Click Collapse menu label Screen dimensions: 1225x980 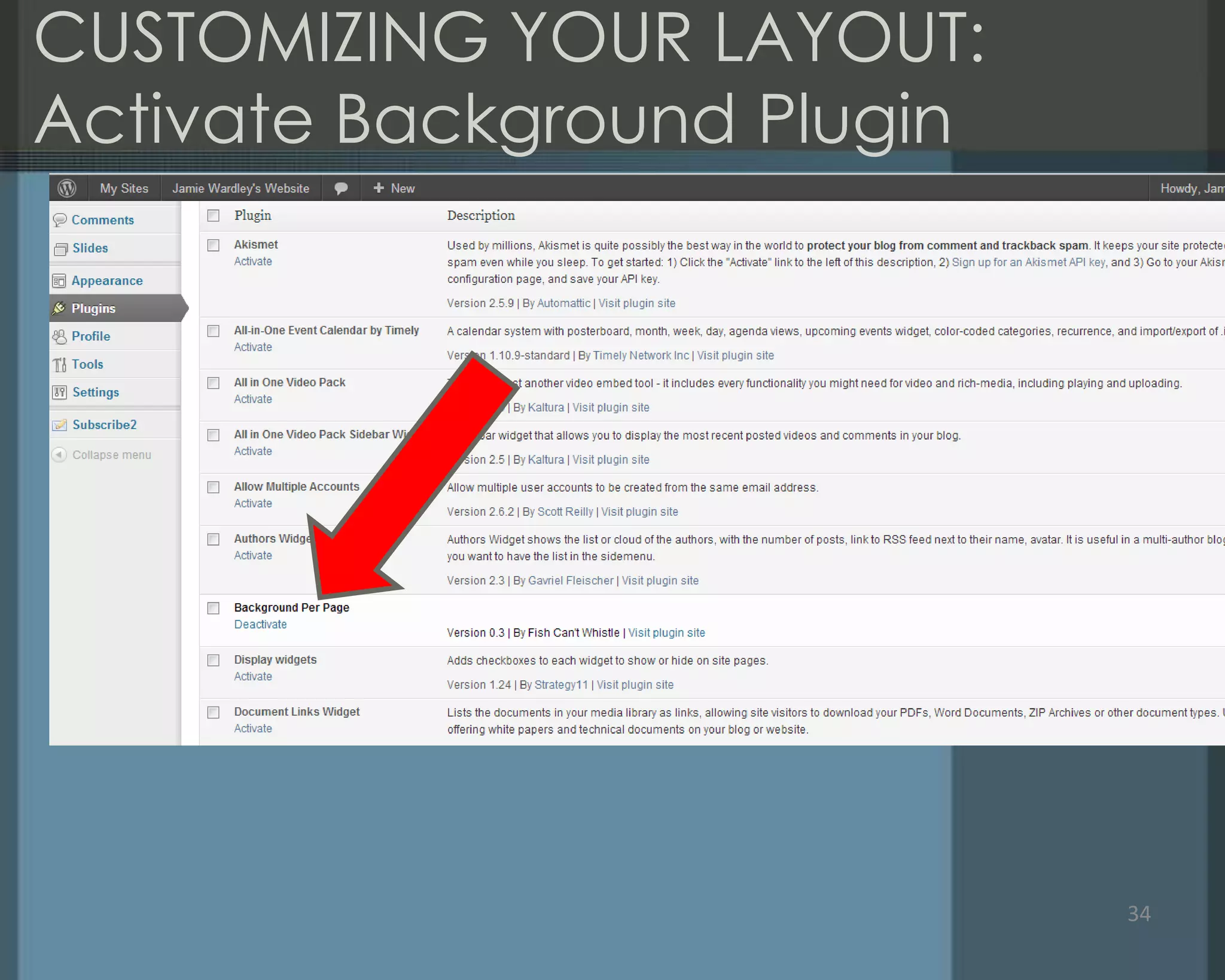click(112, 455)
